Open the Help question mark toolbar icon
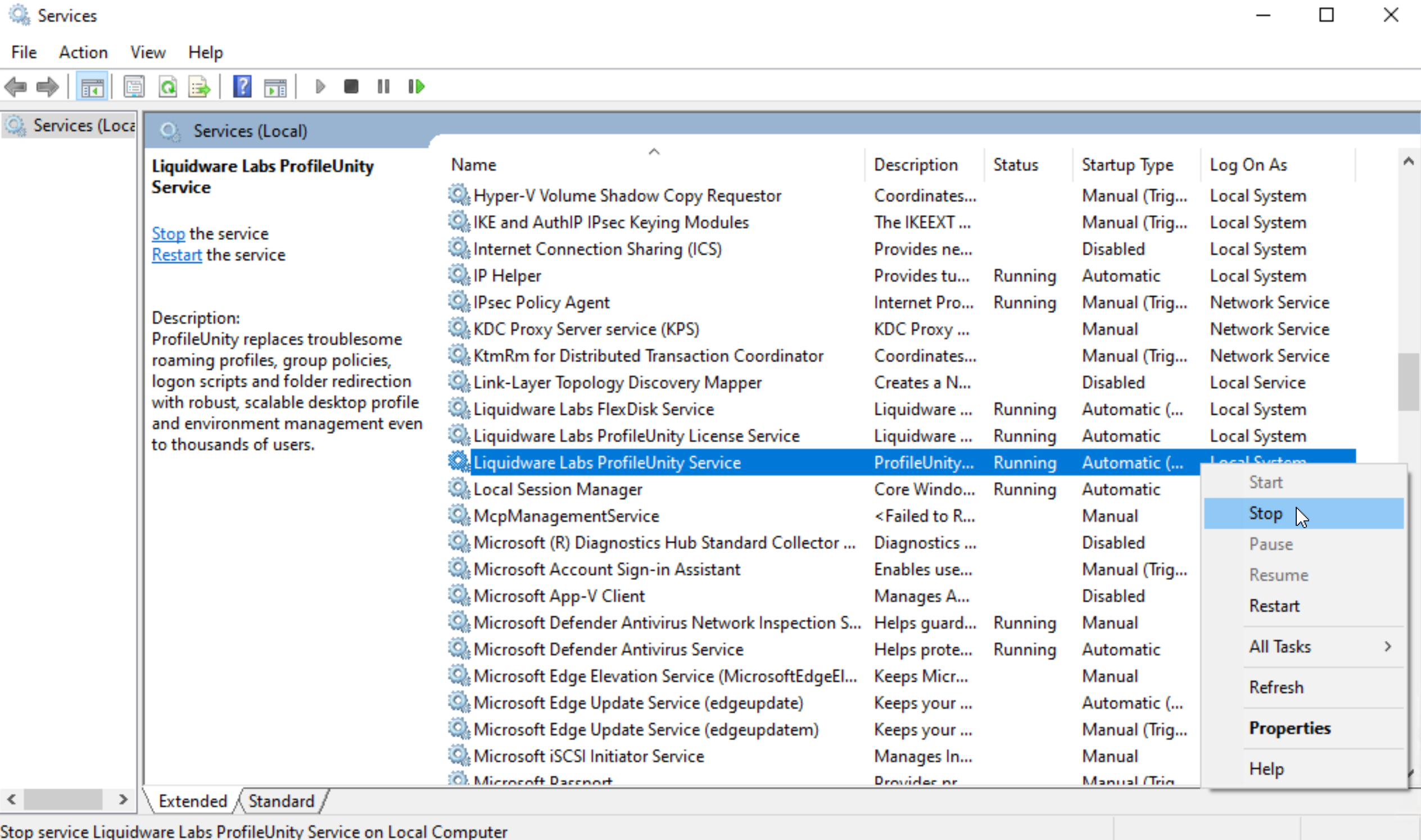The height and width of the screenshot is (840, 1421). 242,87
